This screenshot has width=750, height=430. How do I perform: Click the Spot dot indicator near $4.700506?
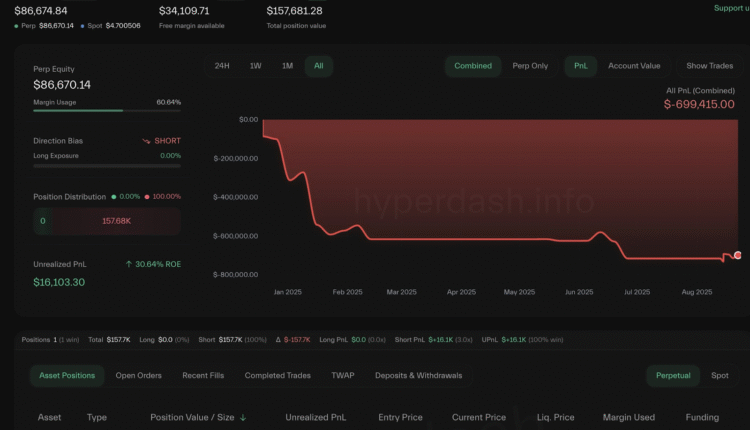[x=80, y=25]
